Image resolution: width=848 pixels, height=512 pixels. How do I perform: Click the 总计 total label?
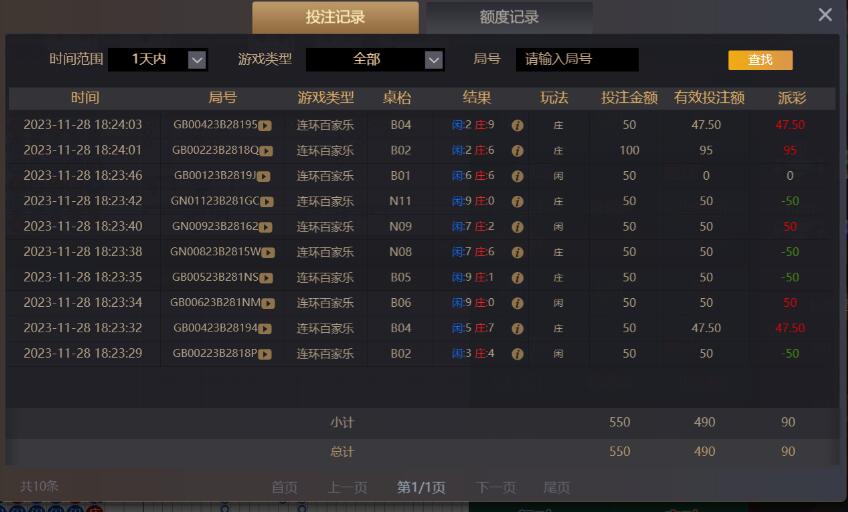[342, 452]
